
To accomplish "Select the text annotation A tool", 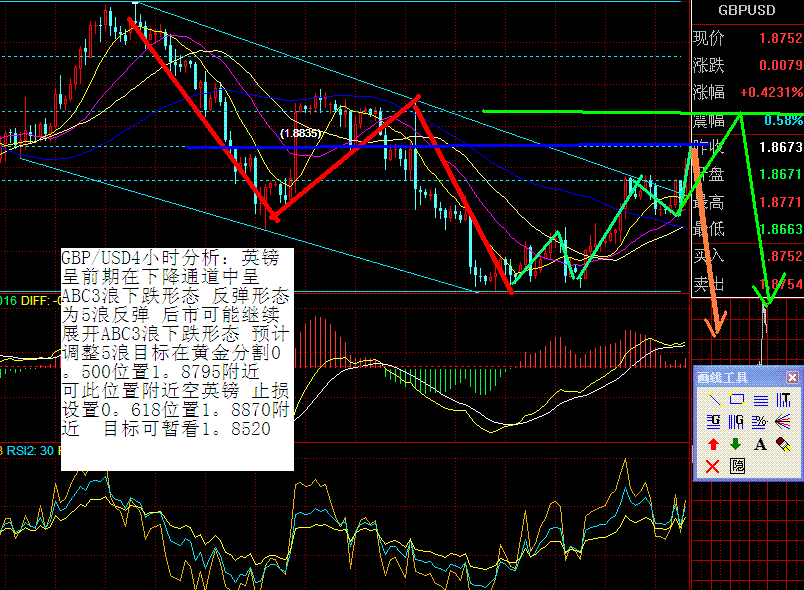I will (x=760, y=444).
